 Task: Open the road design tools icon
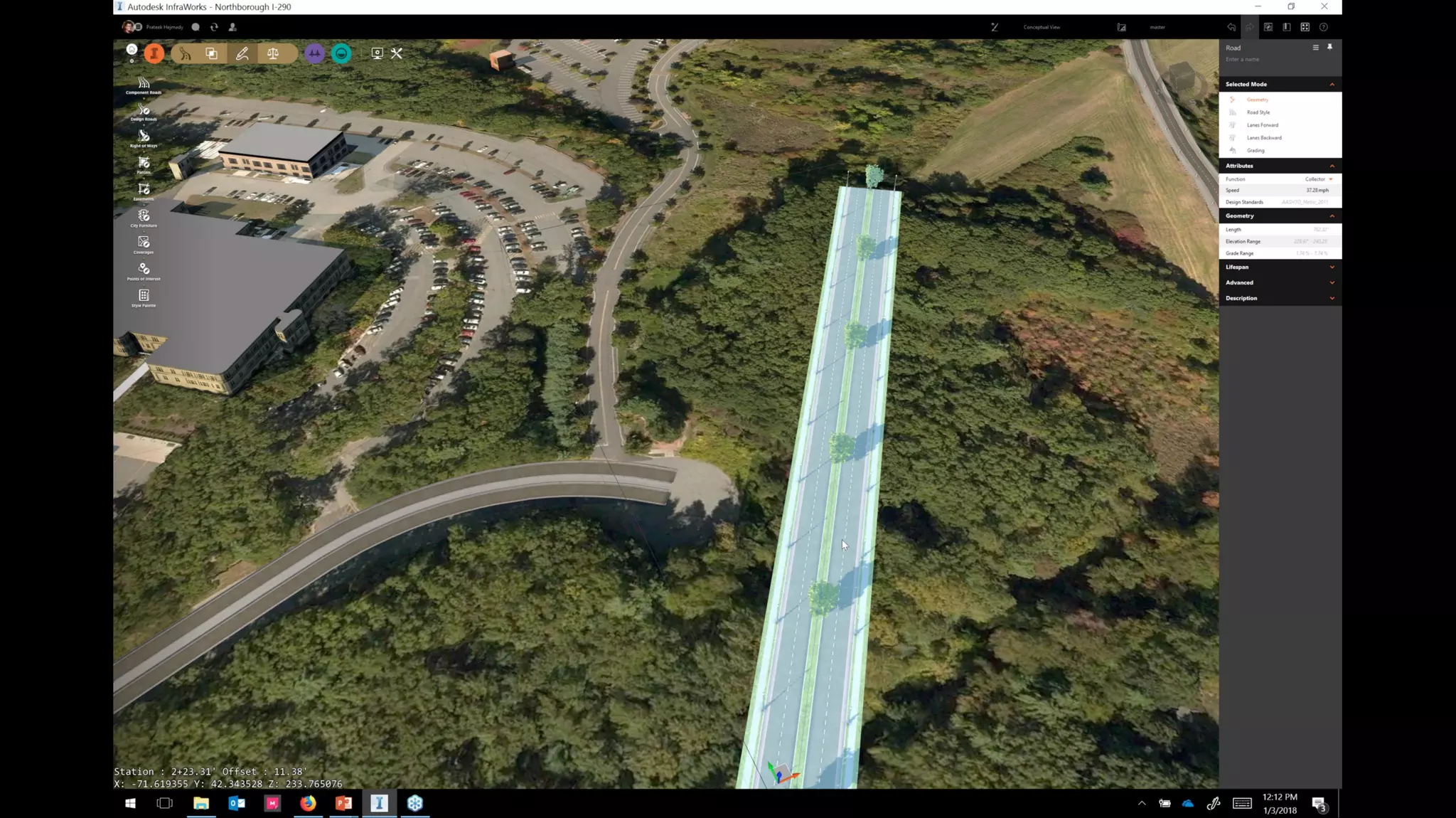(x=185, y=53)
